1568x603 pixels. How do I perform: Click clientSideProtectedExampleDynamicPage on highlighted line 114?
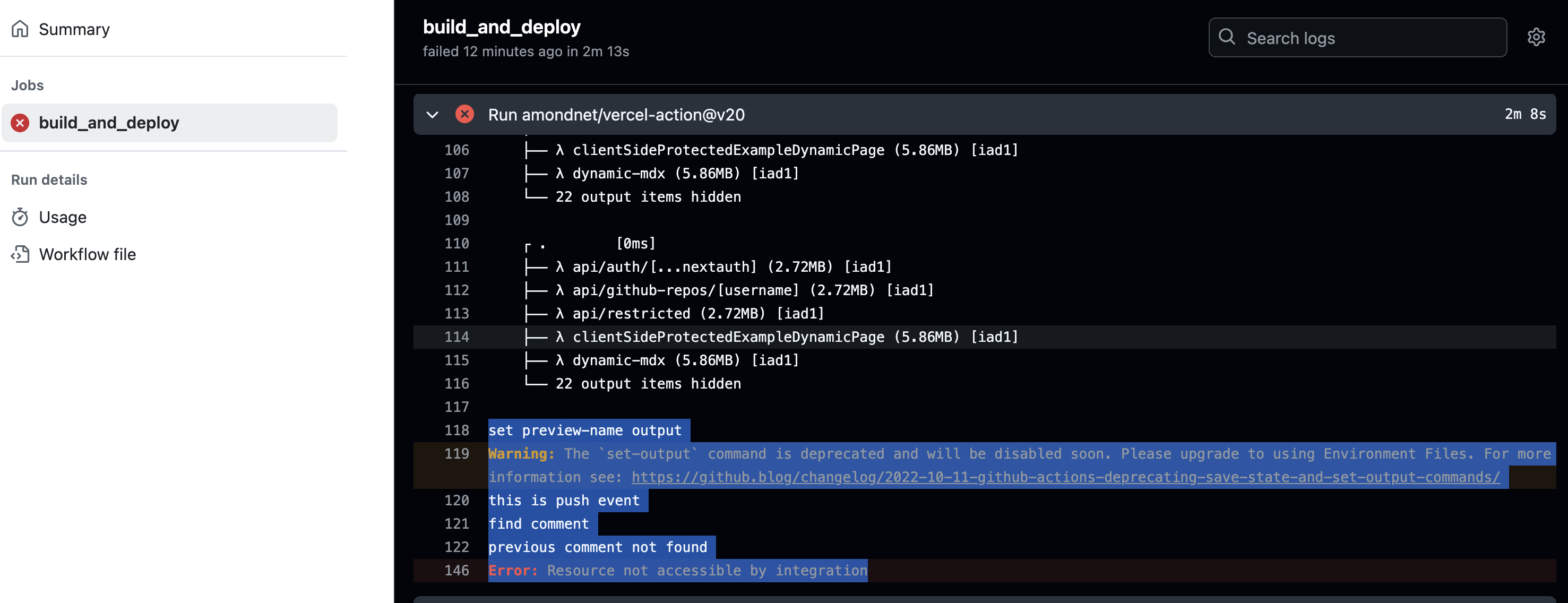pyautogui.click(x=728, y=337)
